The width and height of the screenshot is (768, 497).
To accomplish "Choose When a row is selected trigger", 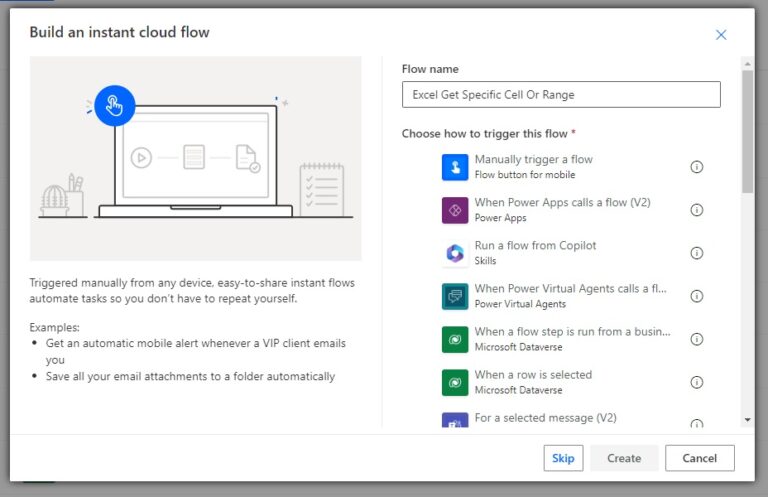I will click(x=533, y=375).
